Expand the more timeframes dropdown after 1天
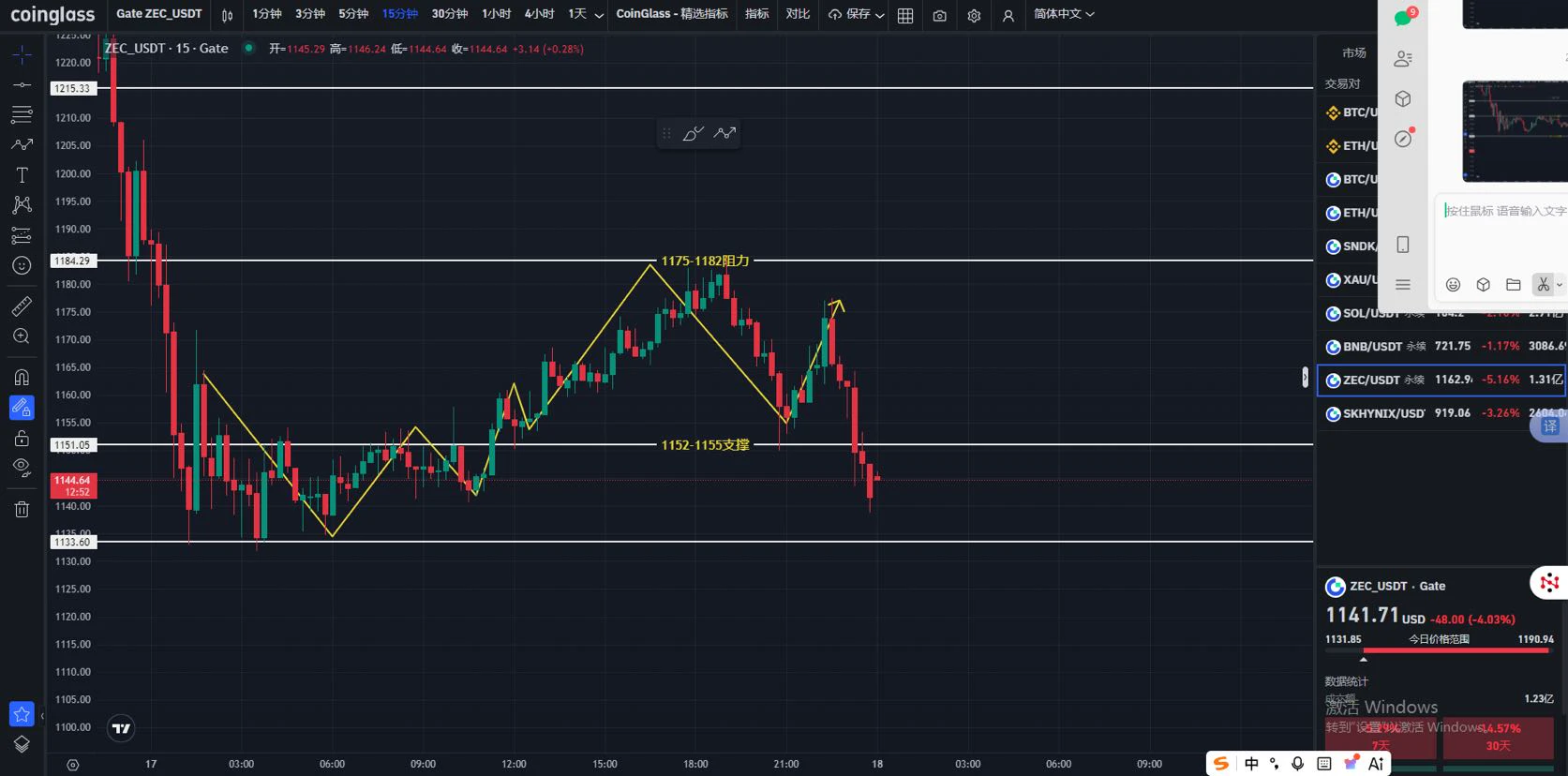 (599, 15)
